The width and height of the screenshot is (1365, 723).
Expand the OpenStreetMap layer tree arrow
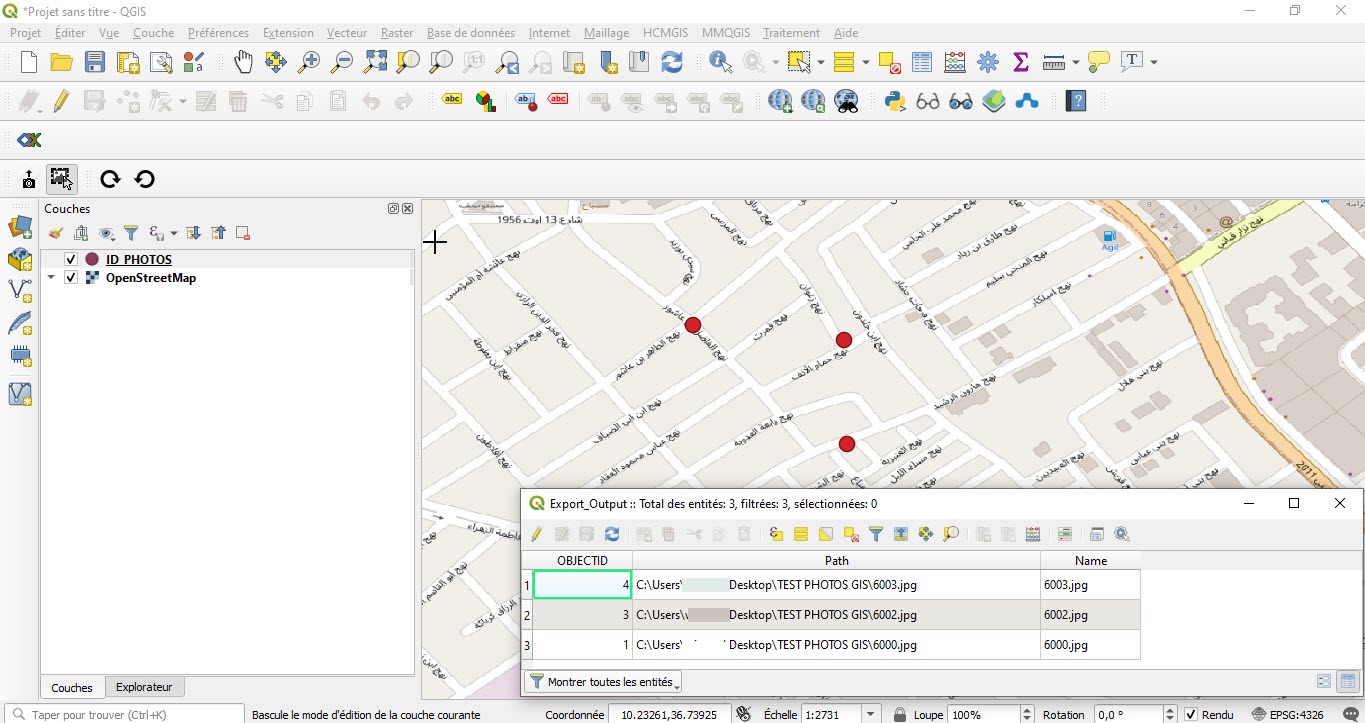point(51,278)
